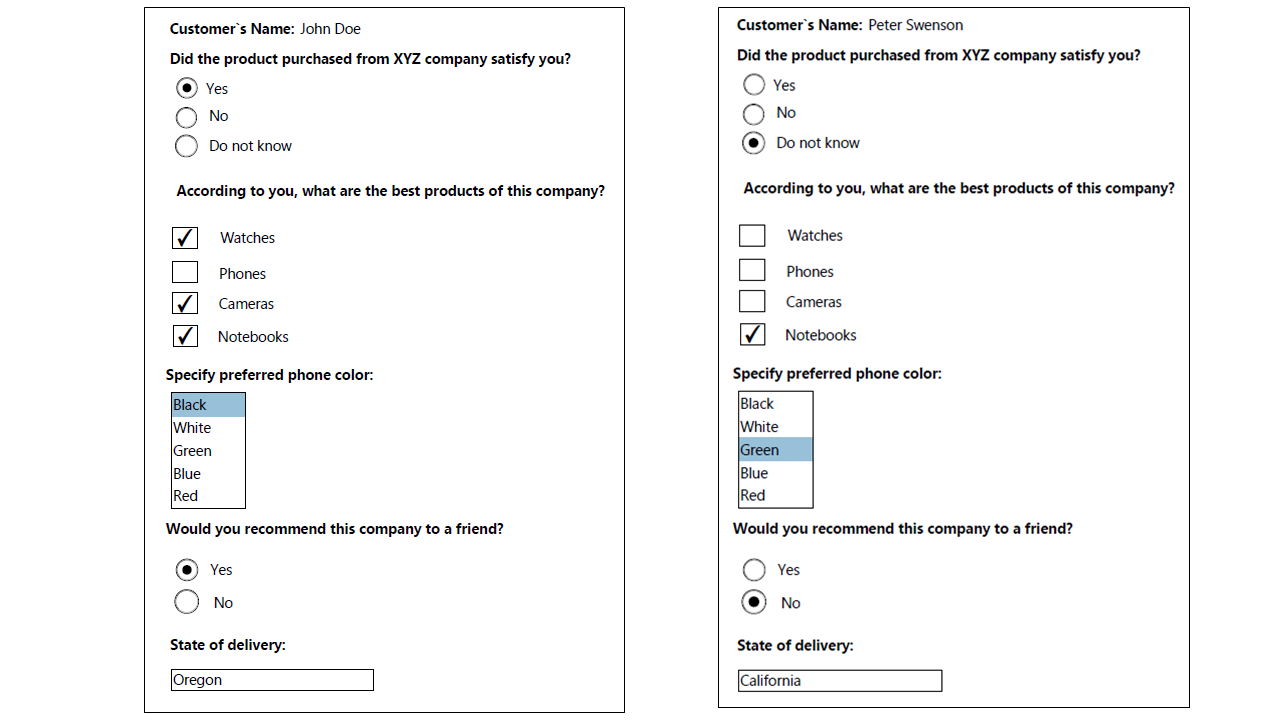Click the 'Oregon' state of delivery field

[272, 680]
